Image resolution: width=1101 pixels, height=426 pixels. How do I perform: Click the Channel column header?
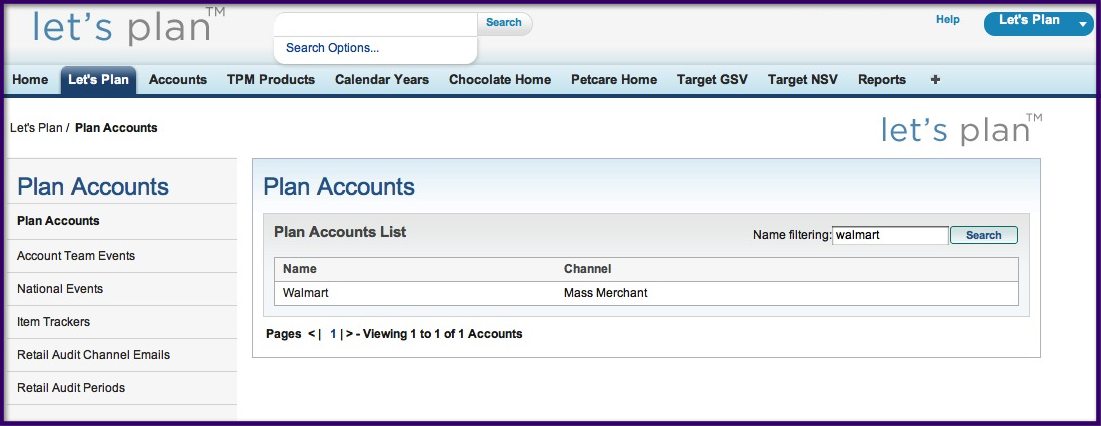[588, 269]
